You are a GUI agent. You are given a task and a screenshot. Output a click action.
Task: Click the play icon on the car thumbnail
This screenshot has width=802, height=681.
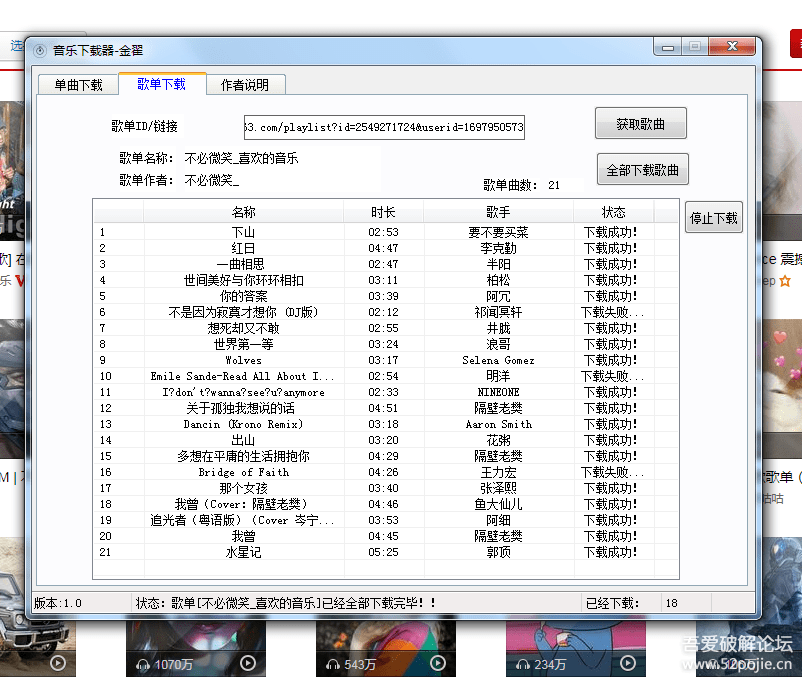(x=58, y=664)
